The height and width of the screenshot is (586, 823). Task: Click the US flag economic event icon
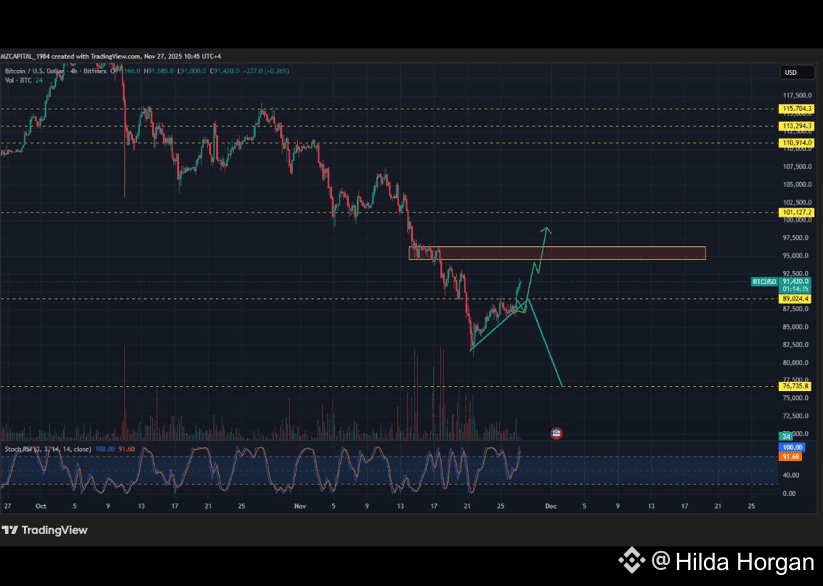556,433
